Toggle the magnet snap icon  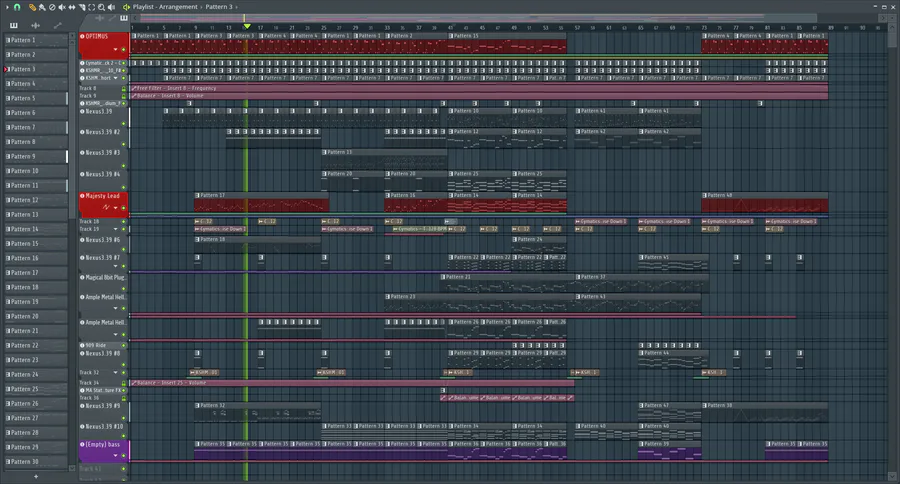[x=17, y=7]
